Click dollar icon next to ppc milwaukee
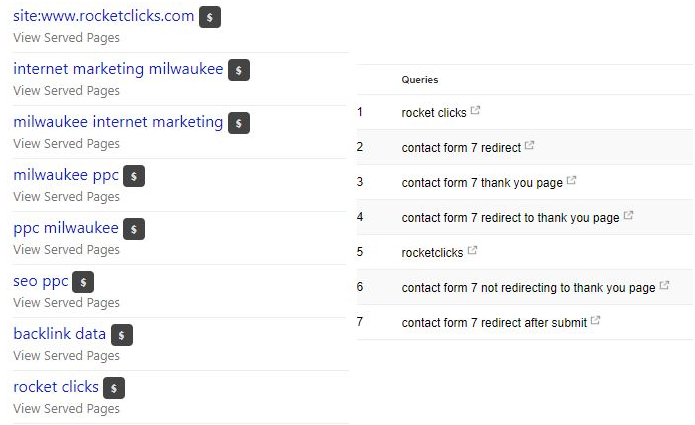Screen dimensions: 695x425 [134, 229]
